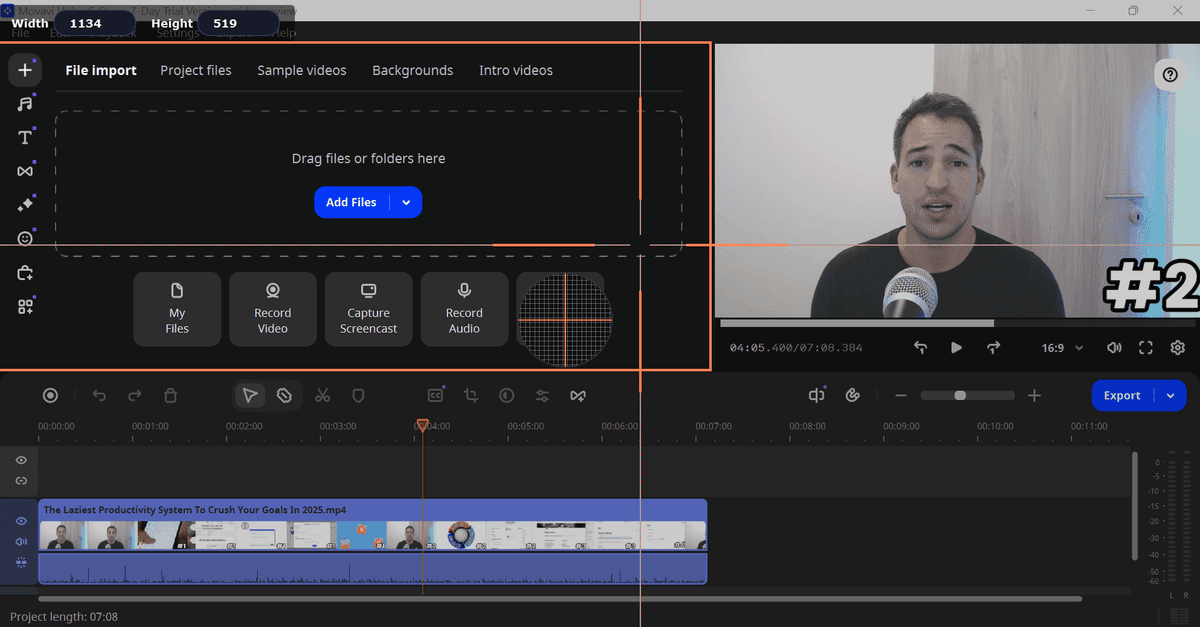This screenshot has height=627, width=1200.
Task: Select the Text tool in the sidebar
Action: click(x=25, y=137)
